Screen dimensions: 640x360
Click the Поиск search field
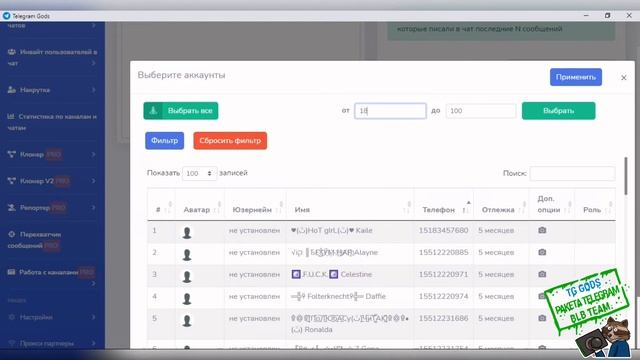point(572,173)
